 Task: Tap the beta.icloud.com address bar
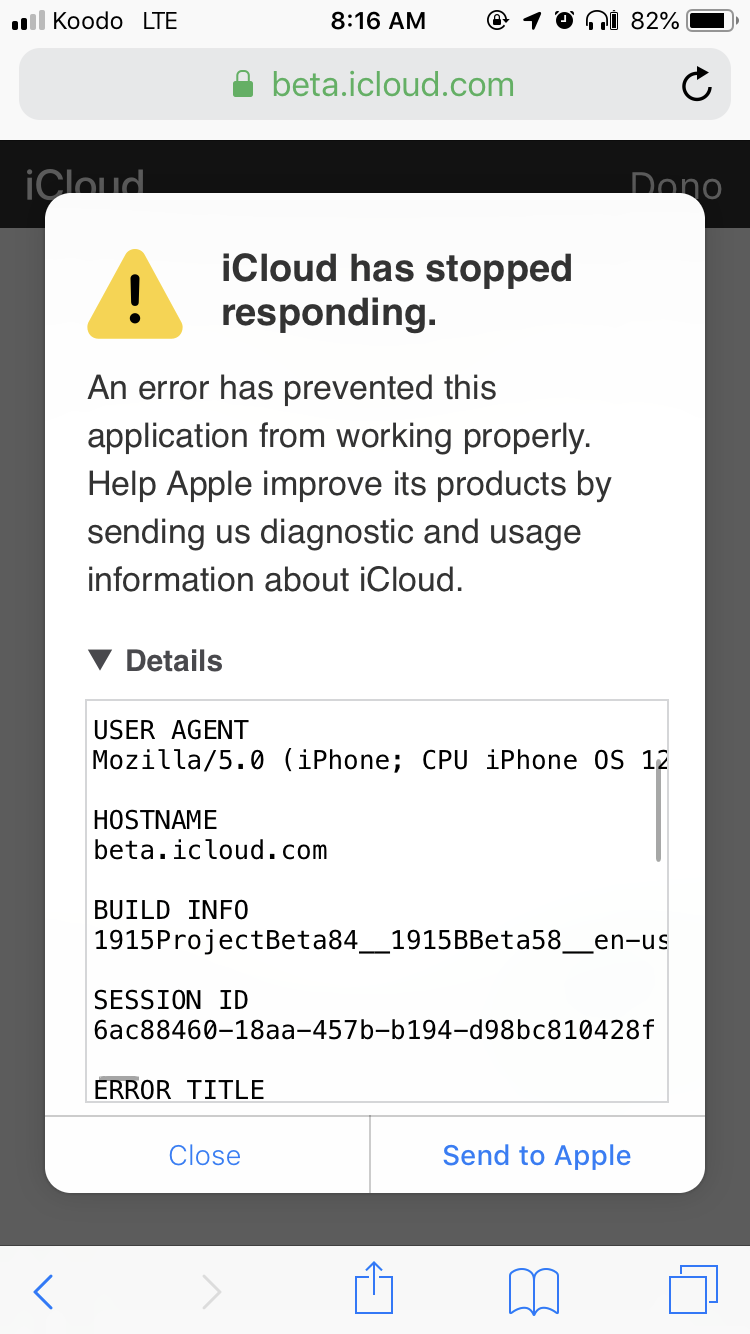coord(375,84)
